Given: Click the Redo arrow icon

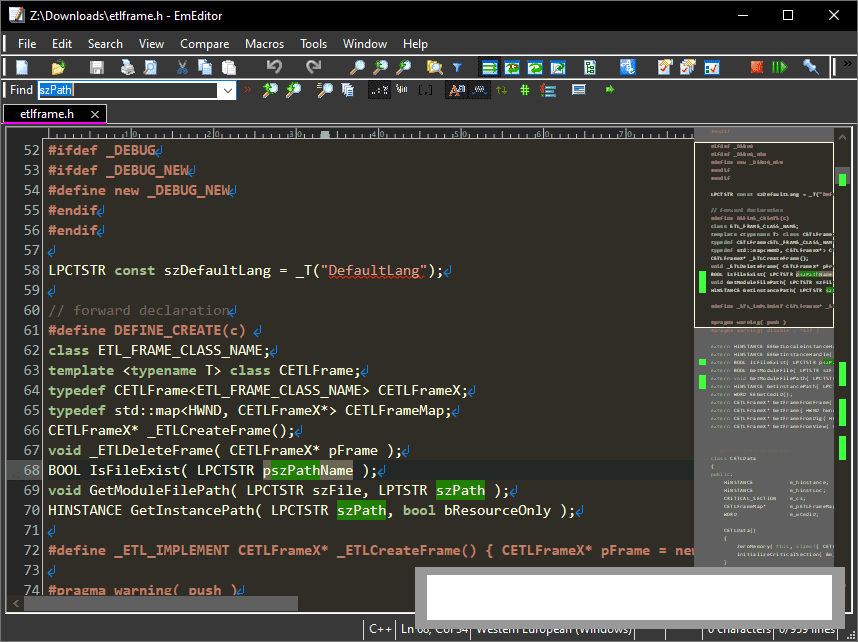Looking at the screenshot, I should (313, 67).
